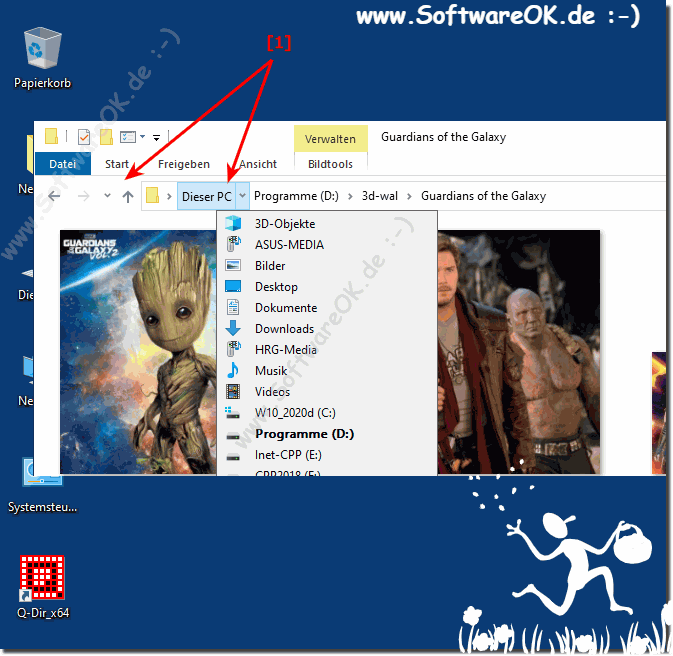Click the ASUS-MEDIA media server icon
The width and height of the screenshot is (673, 656).
pyautogui.click(x=233, y=244)
